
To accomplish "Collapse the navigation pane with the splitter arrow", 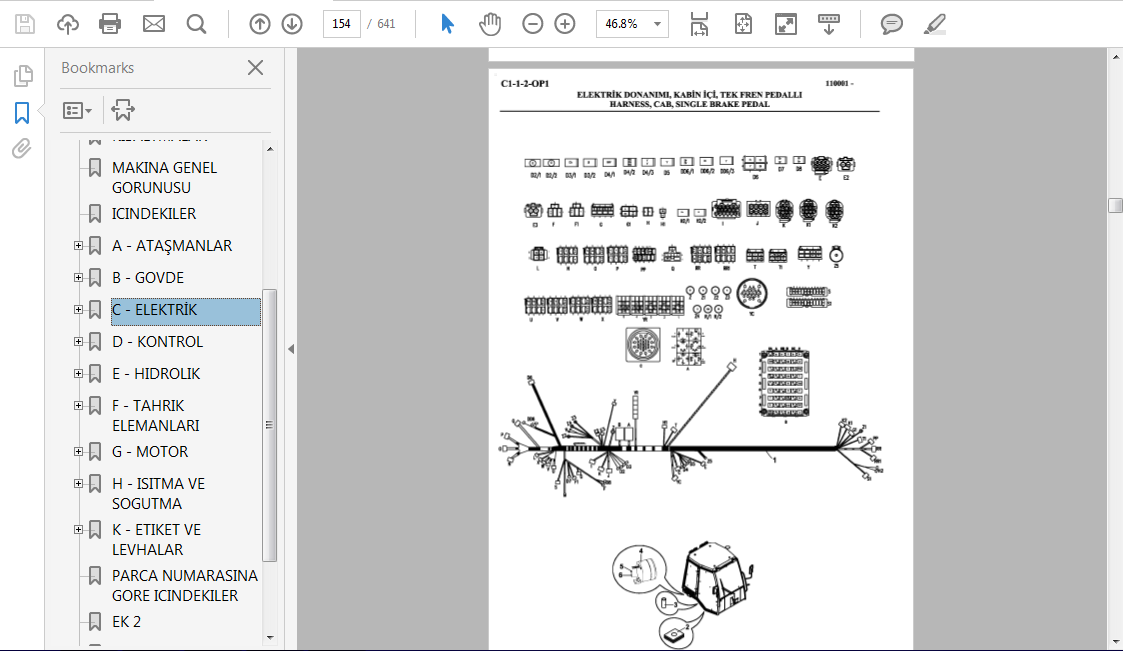I will (291, 349).
